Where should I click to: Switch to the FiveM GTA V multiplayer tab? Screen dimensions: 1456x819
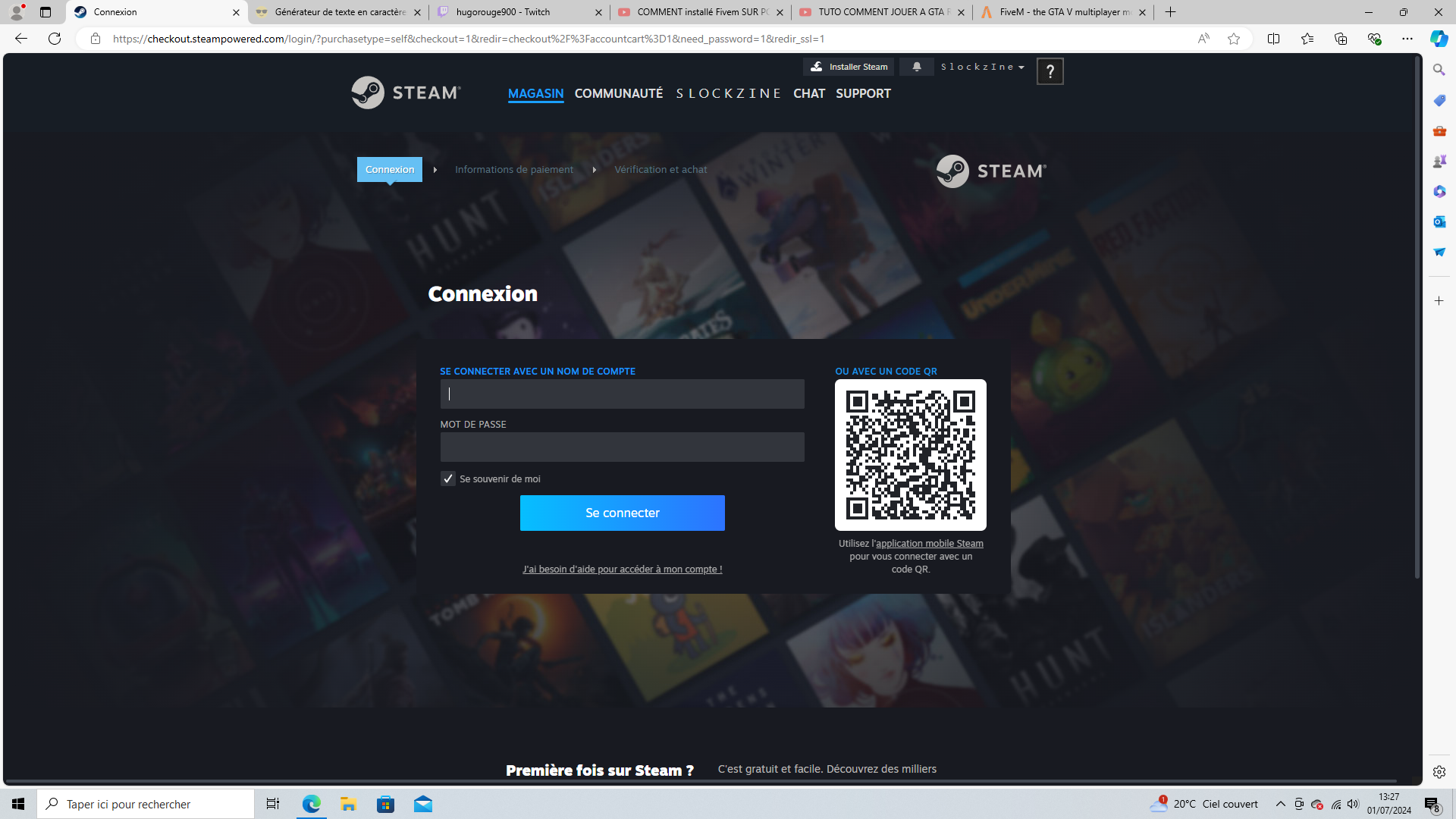click(1063, 12)
